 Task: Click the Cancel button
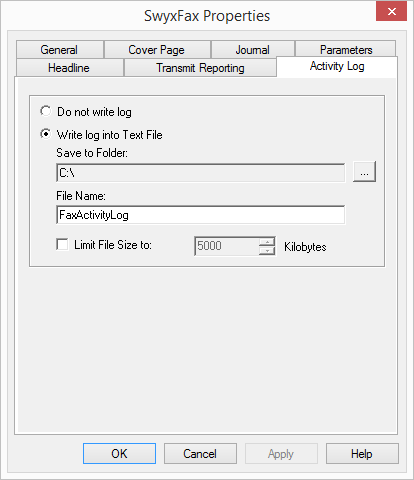click(200, 453)
